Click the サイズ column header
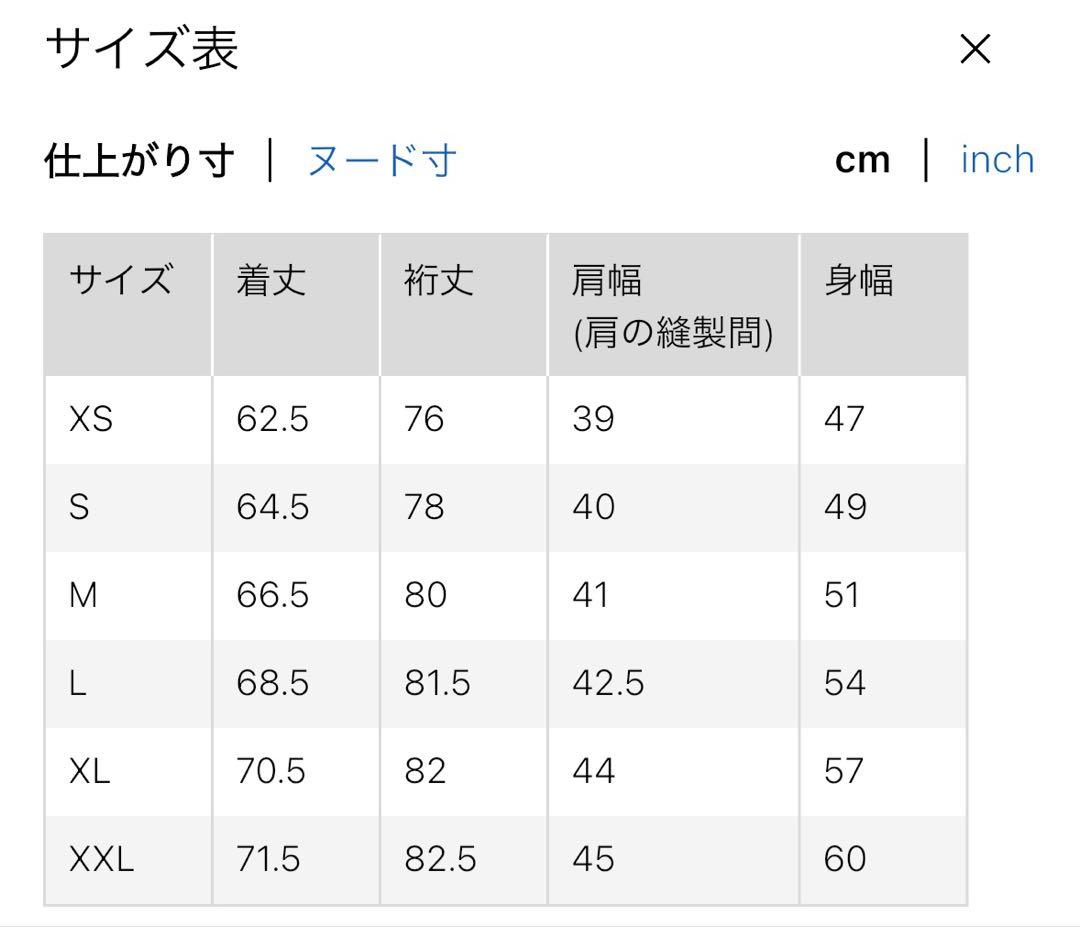This screenshot has height=927, width=1080. click(121, 280)
